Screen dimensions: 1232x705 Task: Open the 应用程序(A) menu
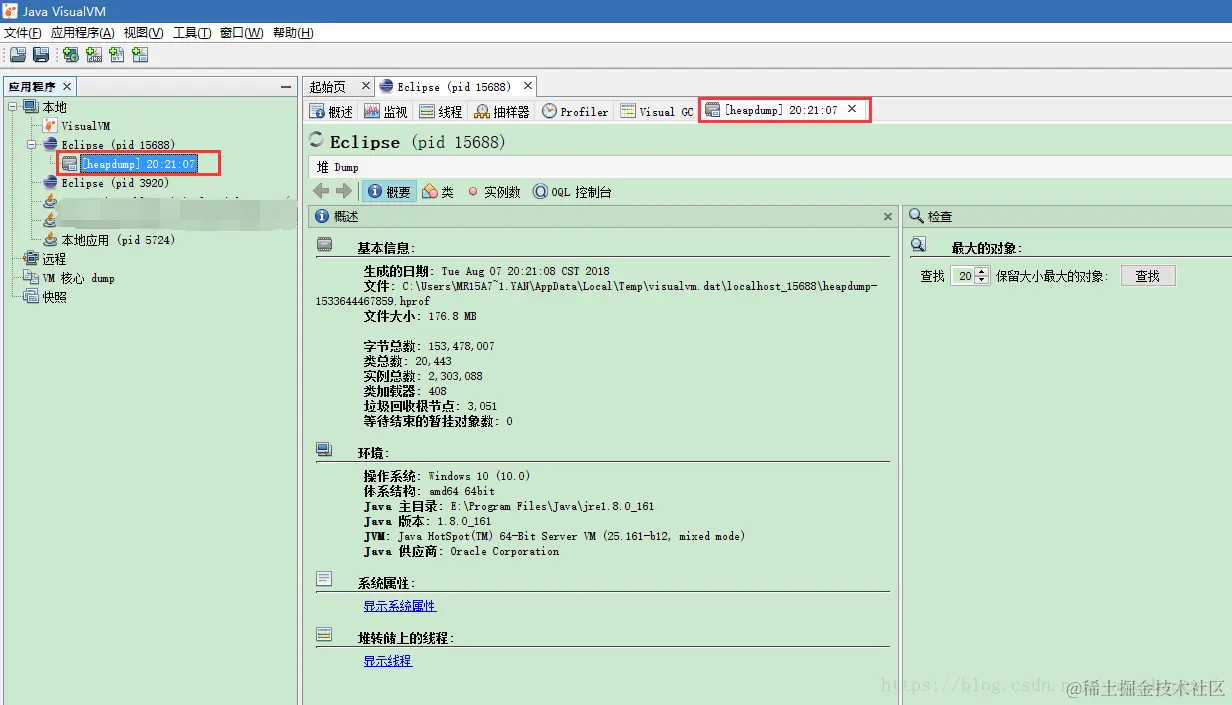[x=83, y=33]
